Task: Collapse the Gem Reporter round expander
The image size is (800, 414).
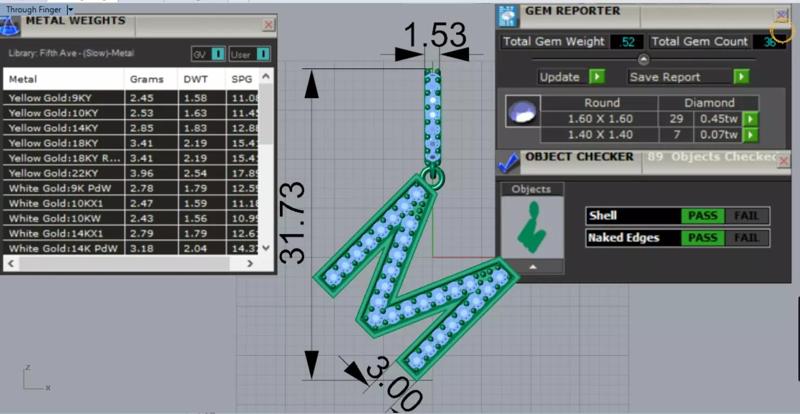Action: [644, 59]
